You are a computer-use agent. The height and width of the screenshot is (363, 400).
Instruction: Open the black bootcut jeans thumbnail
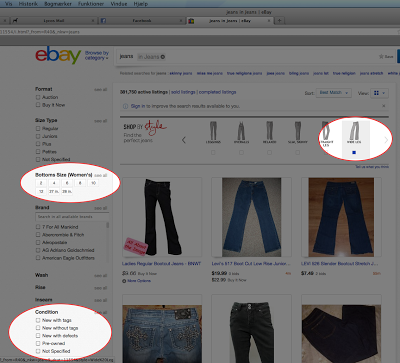(162, 217)
